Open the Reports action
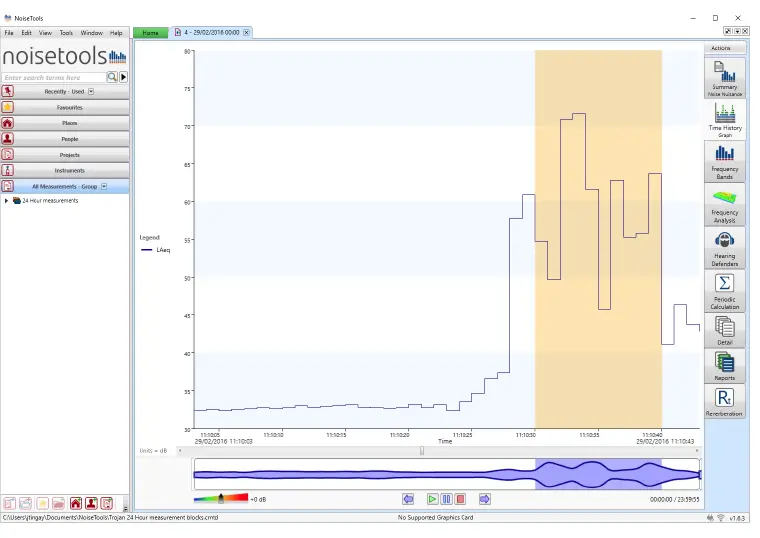760x538 pixels. point(725,365)
